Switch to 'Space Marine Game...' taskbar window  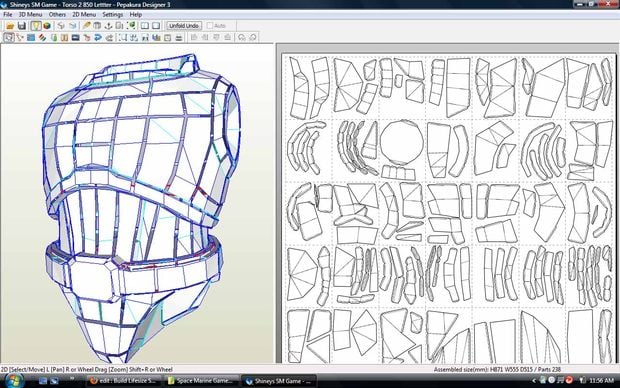pos(202,381)
